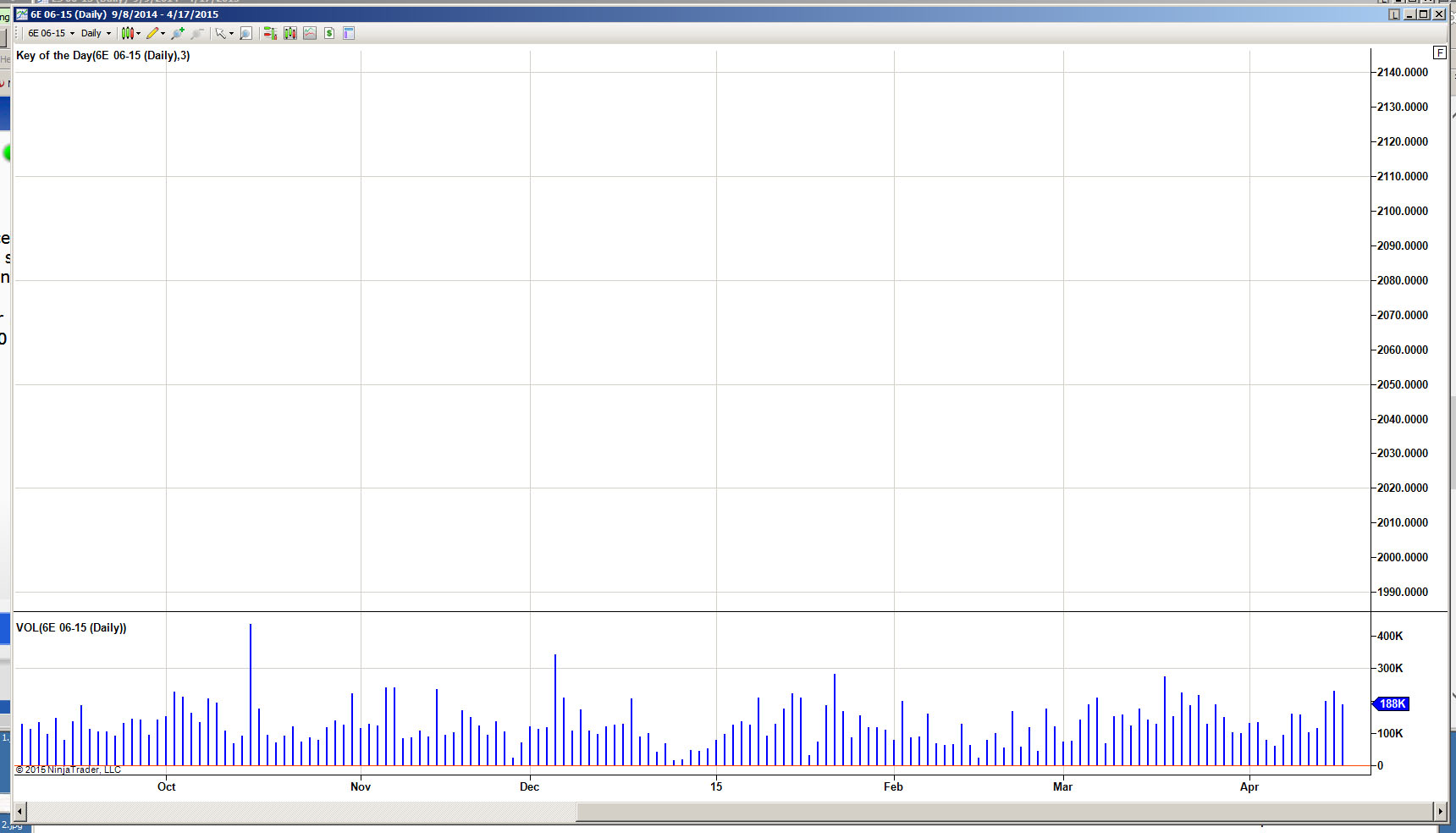Select the pencil drawing tools icon
The width and height of the screenshot is (1456, 833).
click(x=152, y=33)
